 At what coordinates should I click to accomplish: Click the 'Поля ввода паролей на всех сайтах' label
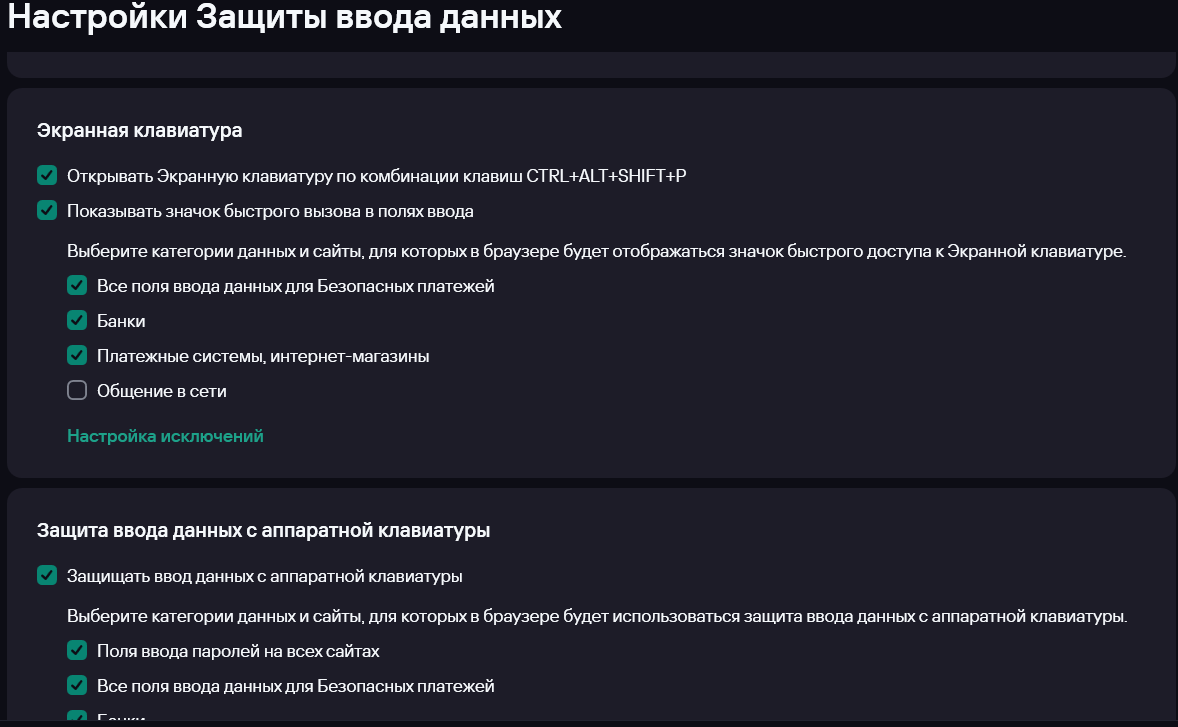(238, 651)
